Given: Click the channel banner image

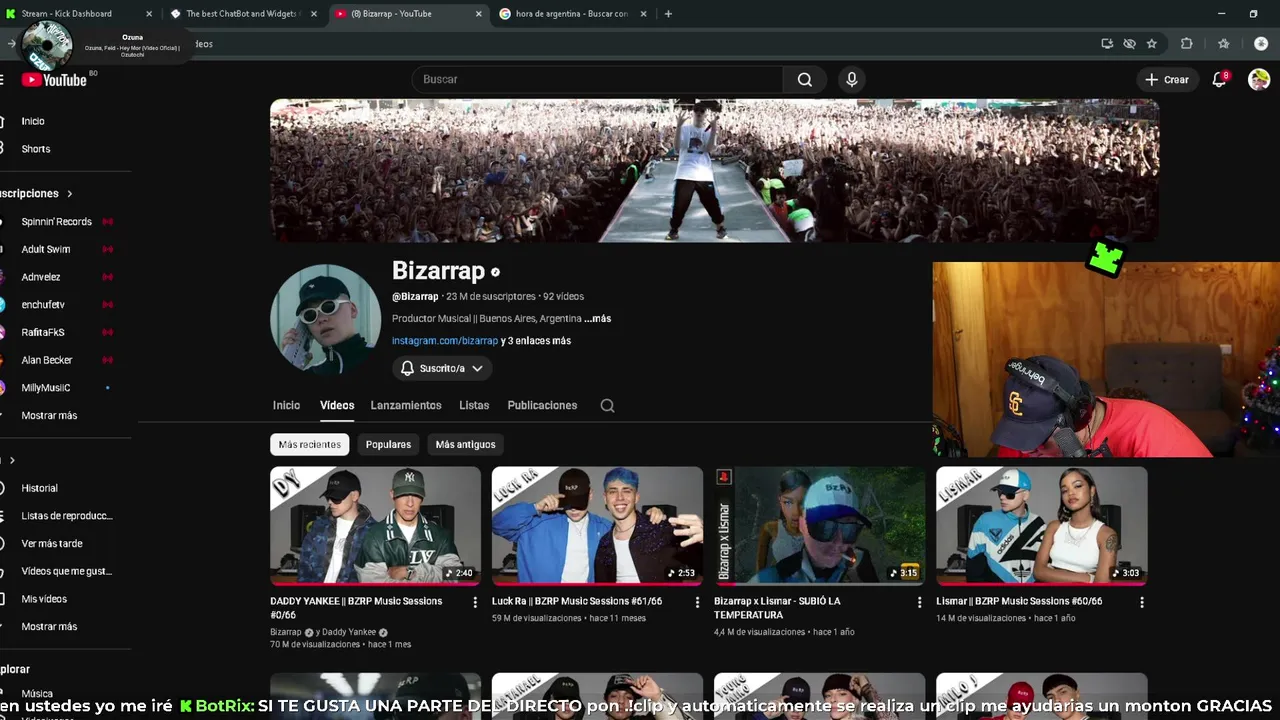Looking at the screenshot, I should click(714, 170).
